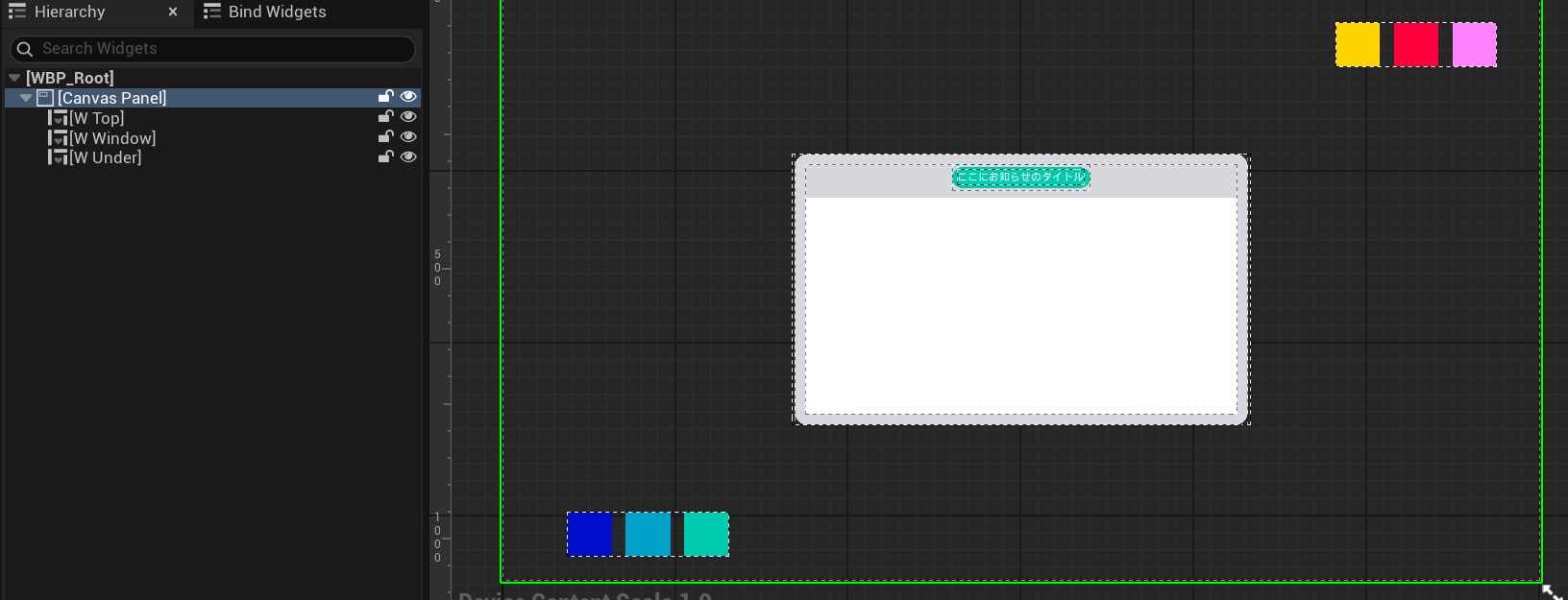
Task: Close the Hierarchy tab
Action: tap(173, 12)
